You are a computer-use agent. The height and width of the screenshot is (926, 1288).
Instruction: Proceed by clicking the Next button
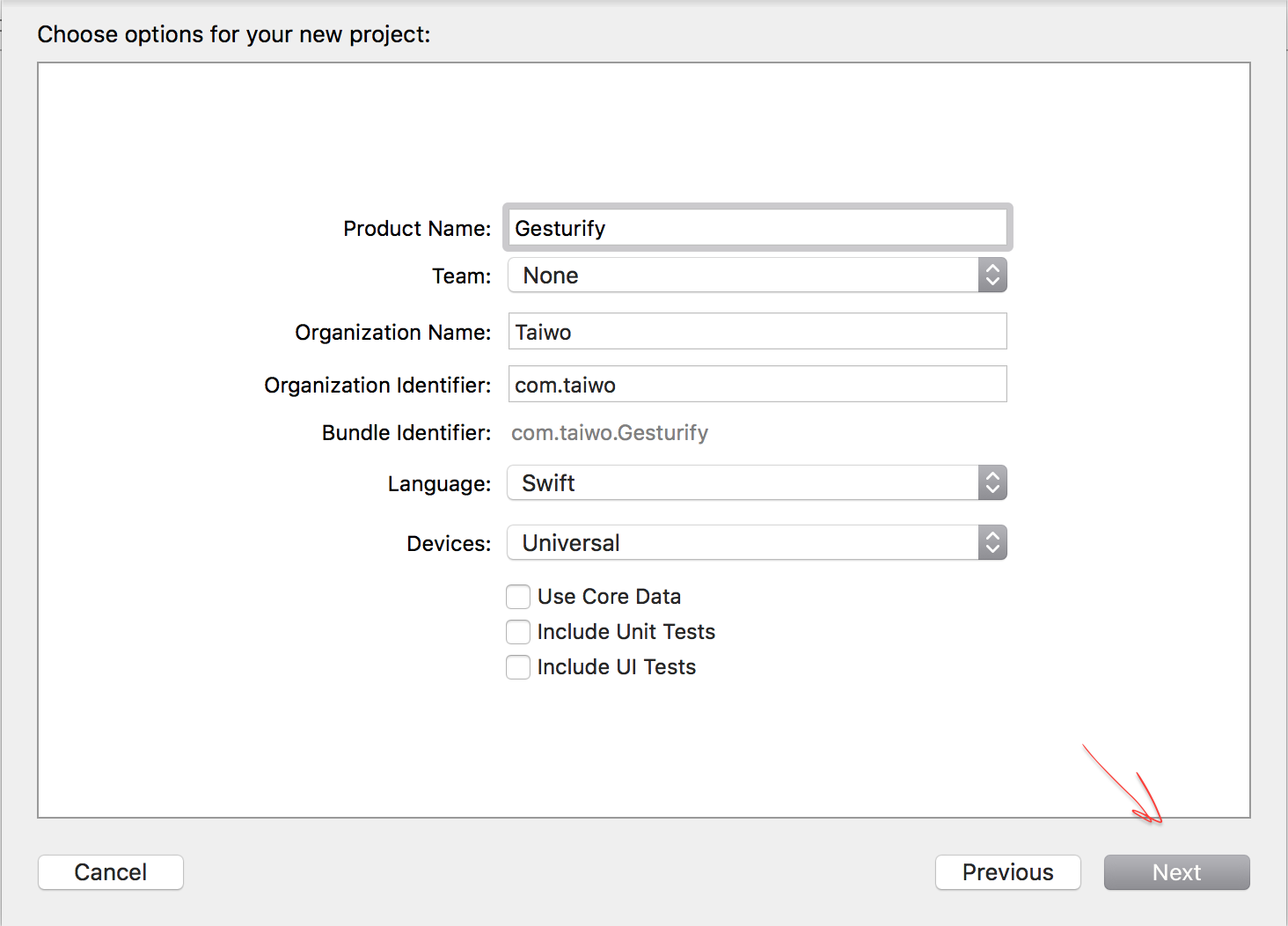(x=1176, y=872)
